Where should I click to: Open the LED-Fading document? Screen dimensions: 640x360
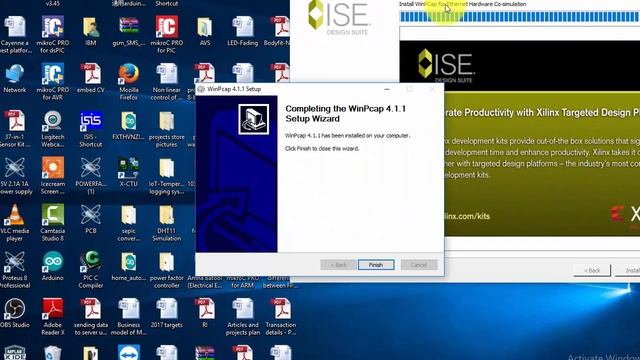[x=243, y=31]
